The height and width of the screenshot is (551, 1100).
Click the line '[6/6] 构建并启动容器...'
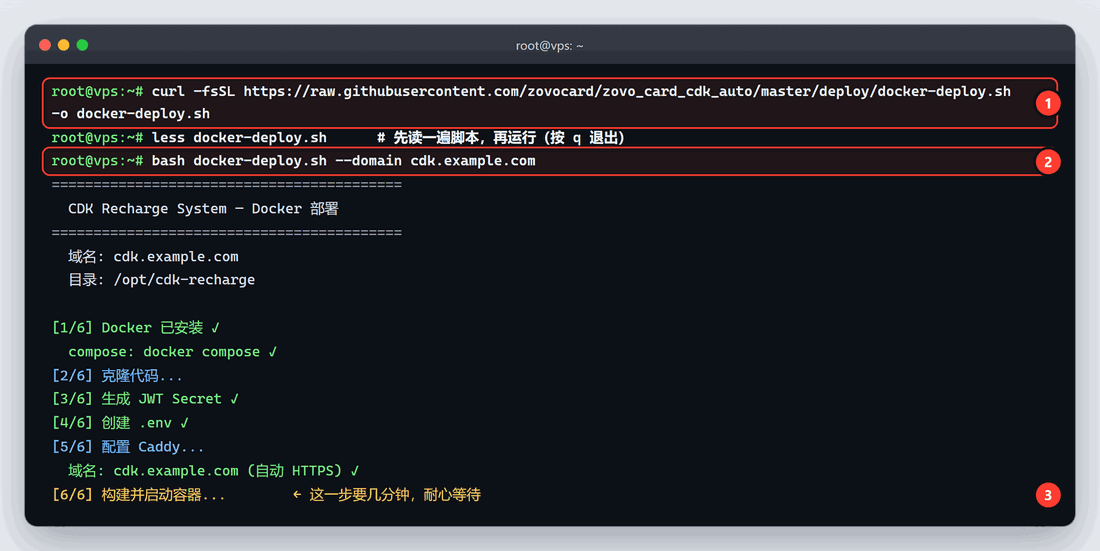[139, 495]
